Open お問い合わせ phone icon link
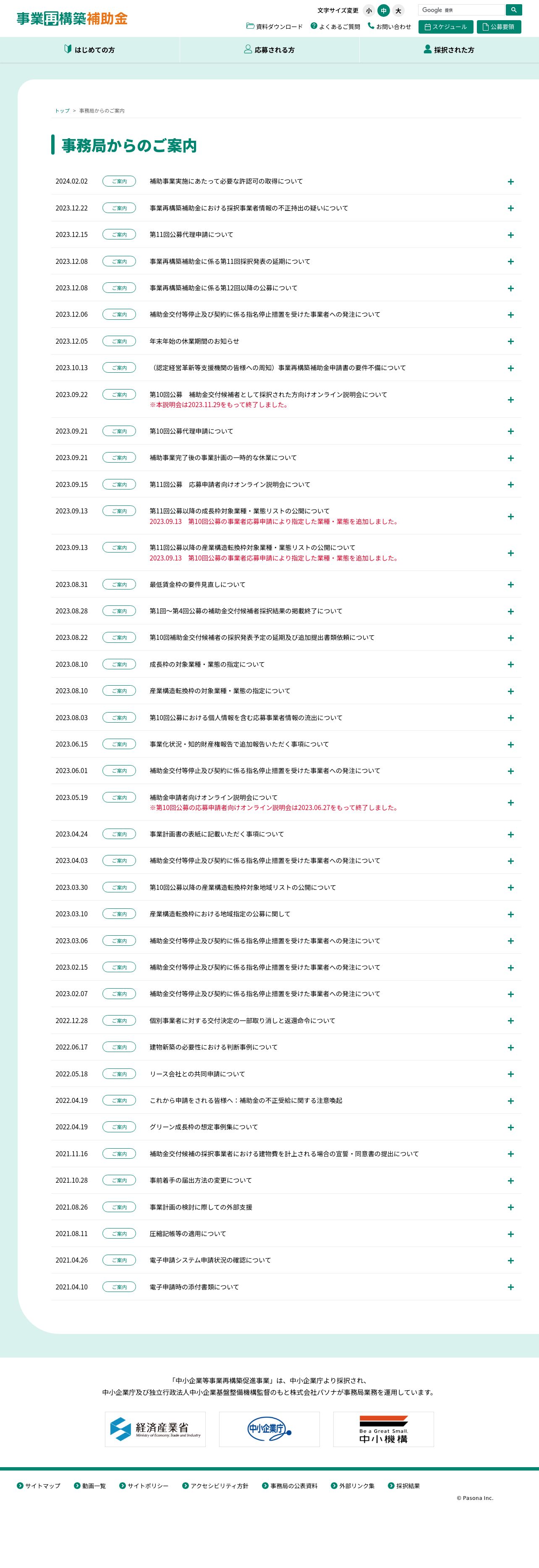 [x=389, y=26]
